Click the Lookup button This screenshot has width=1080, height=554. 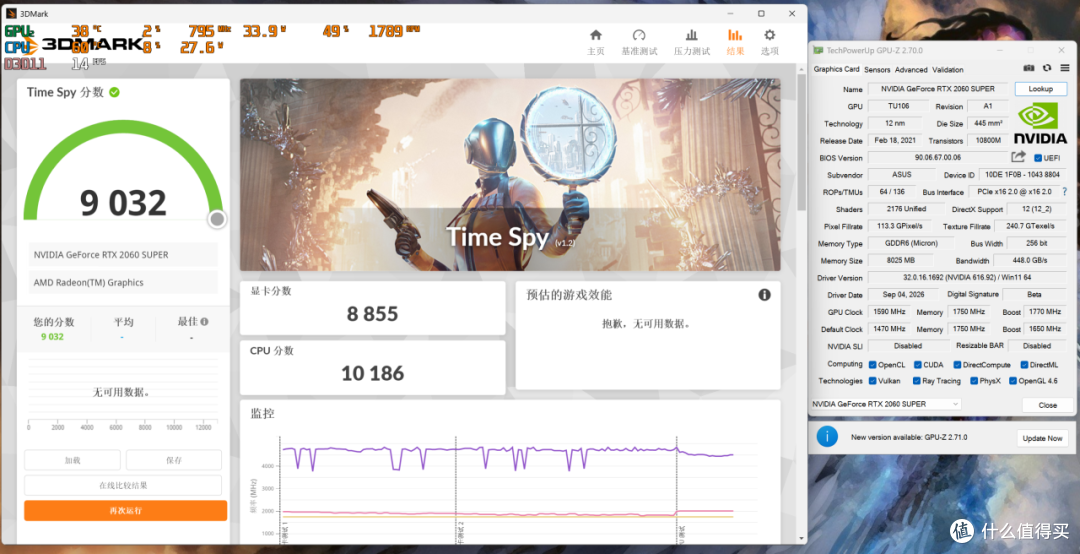[1040, 89]
